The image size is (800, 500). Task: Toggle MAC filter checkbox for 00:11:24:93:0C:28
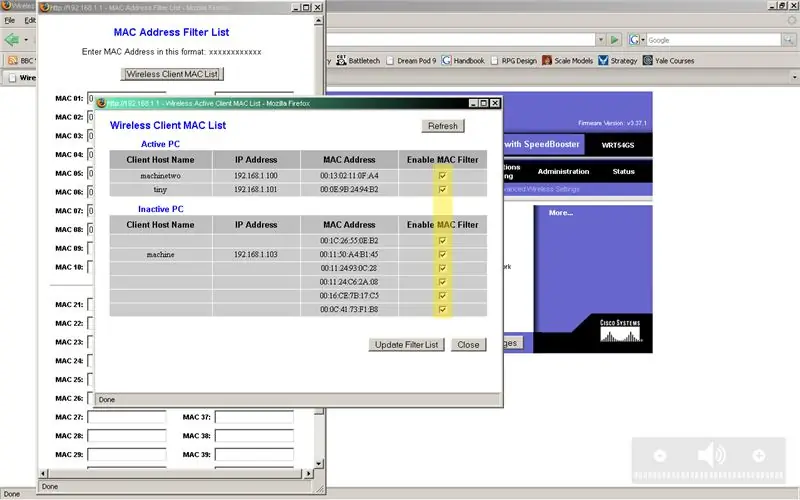click(x=442, y=268)
